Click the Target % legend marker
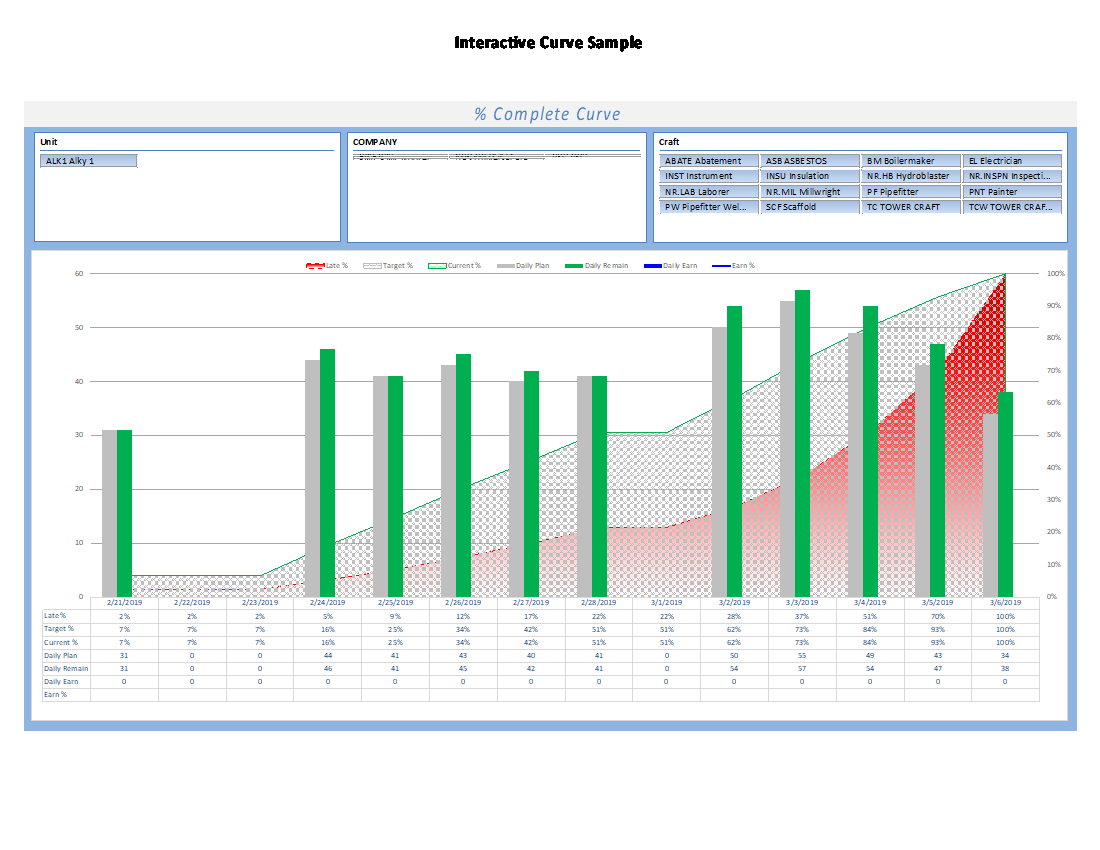Viewport: 1100px width, 850px height. click(371, 266)
